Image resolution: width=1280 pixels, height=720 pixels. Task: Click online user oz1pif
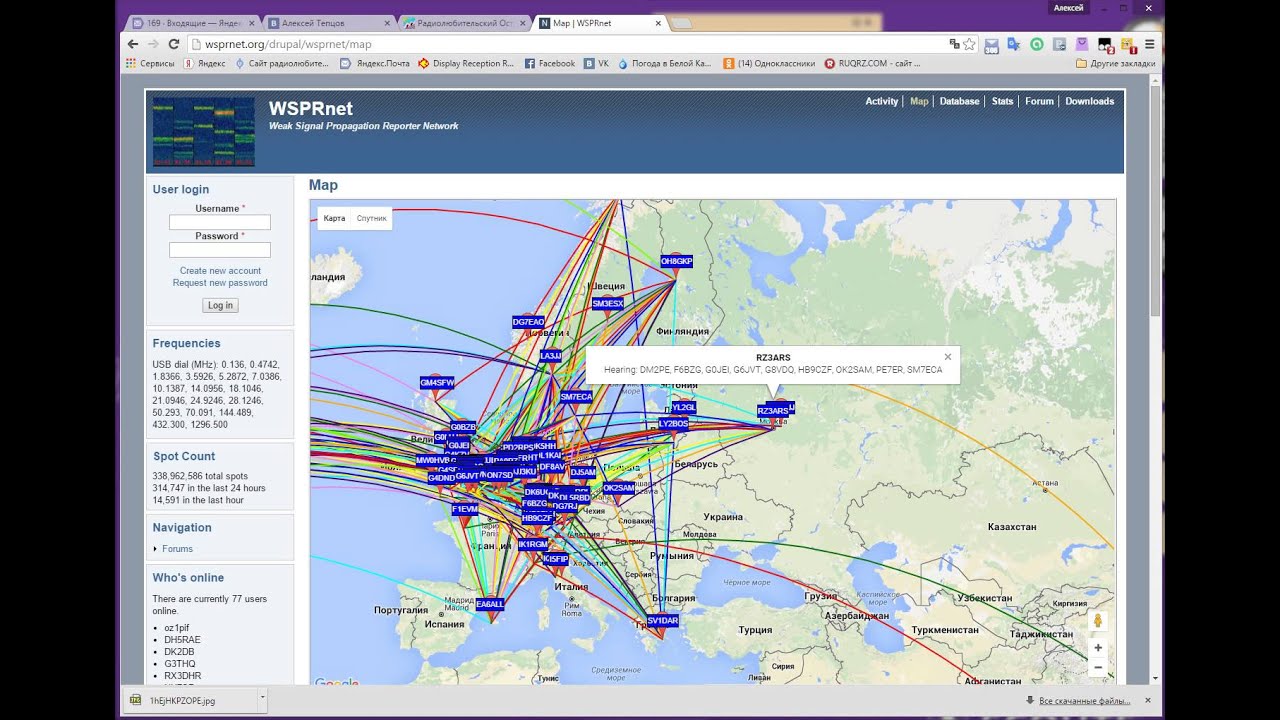(x=177, y=628)
